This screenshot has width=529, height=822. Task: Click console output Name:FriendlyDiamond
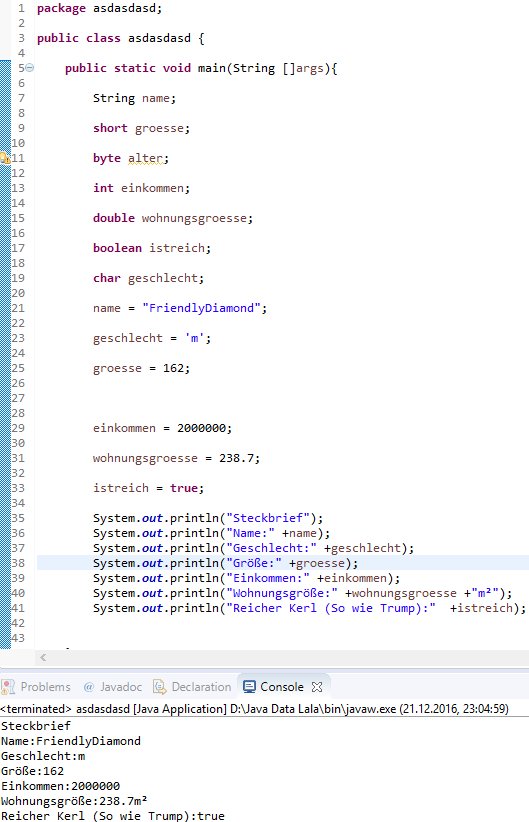(x=71, y=741)
